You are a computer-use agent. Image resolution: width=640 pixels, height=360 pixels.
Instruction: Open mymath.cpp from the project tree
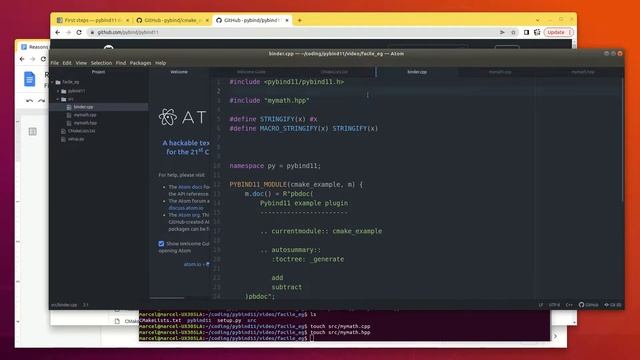pyautogui.click(x=85, y=115)
